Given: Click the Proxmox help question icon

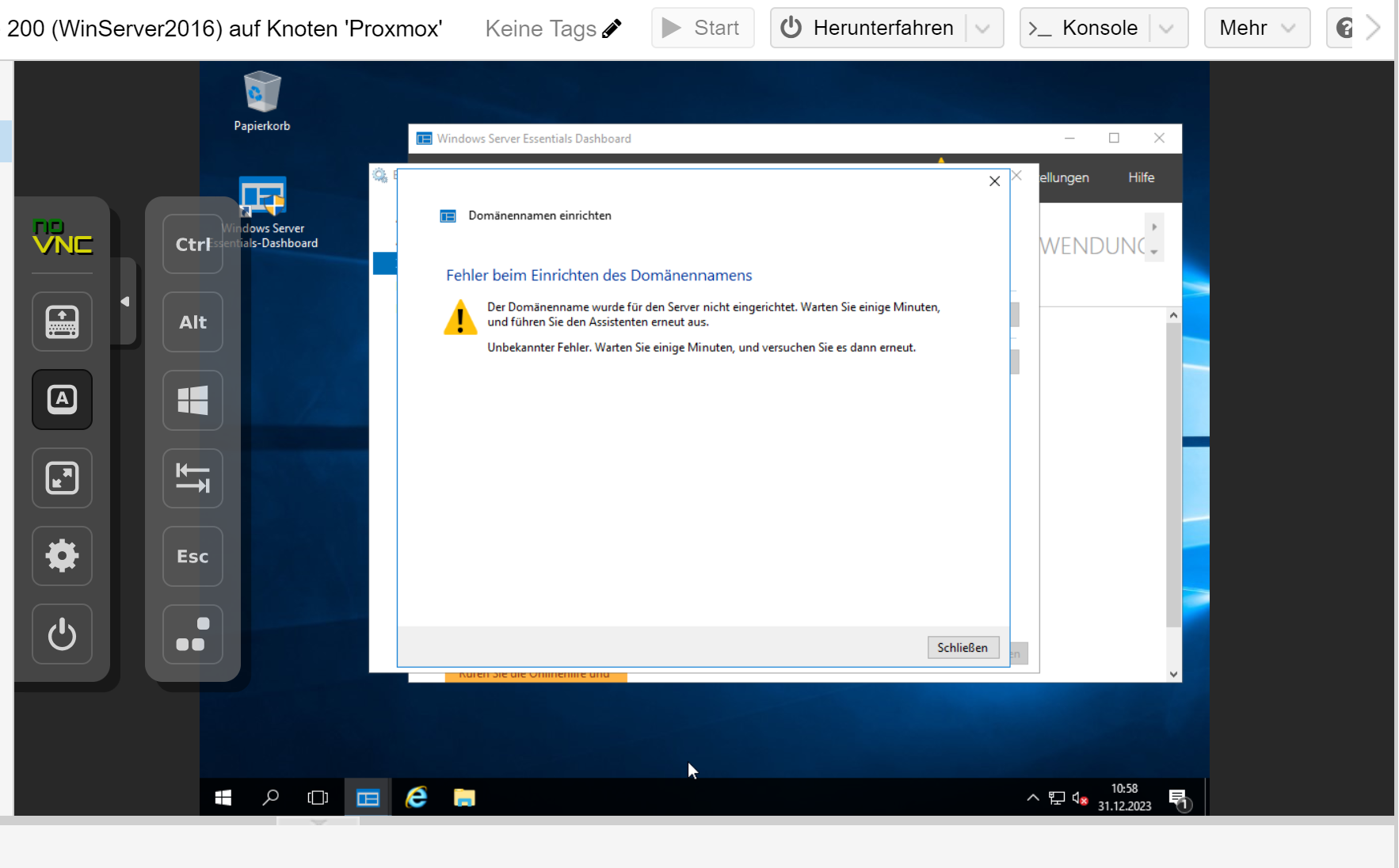Looking at the screenshot, I should coord(1344,28).
